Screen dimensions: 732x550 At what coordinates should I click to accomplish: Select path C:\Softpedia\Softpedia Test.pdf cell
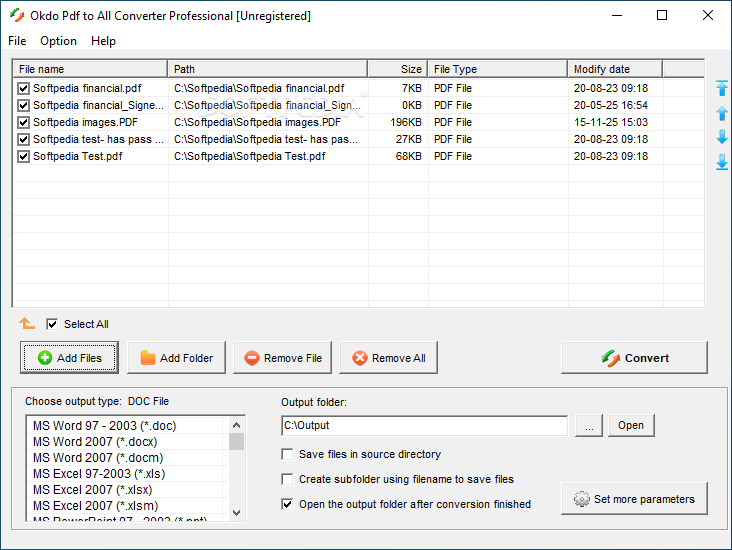(x=268, y=156)
